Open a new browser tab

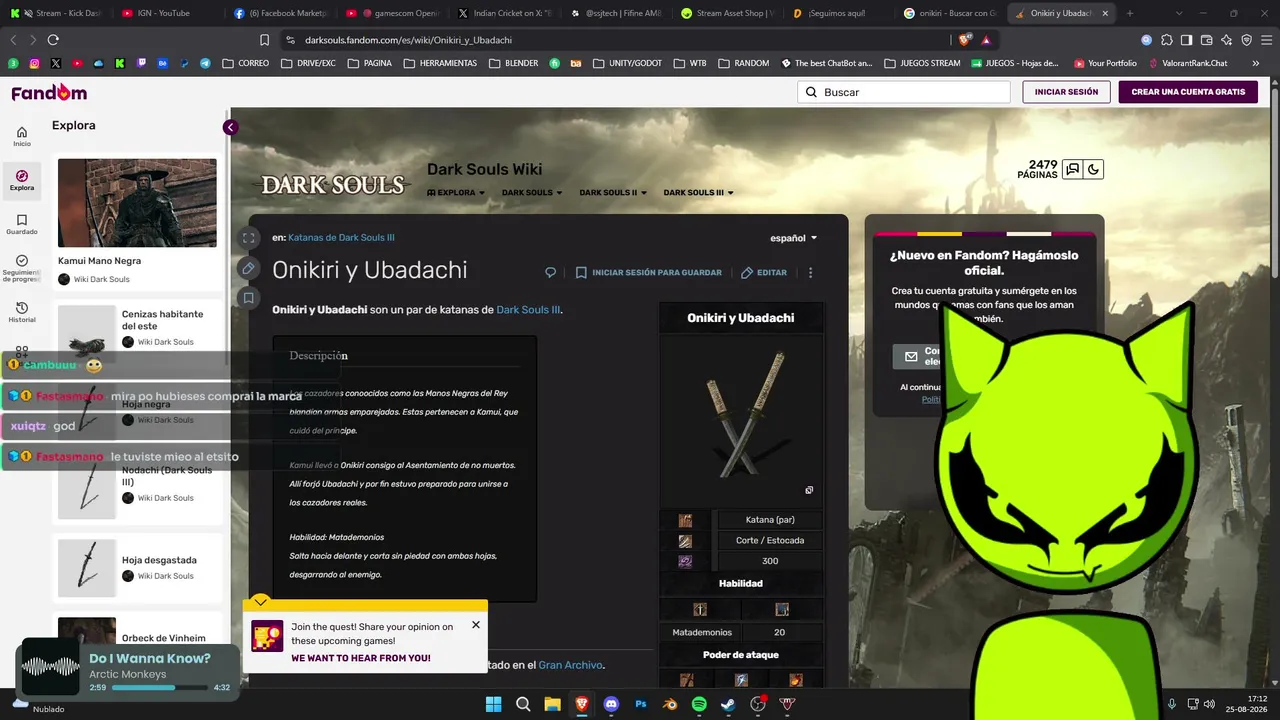(x=1130, y=13)
